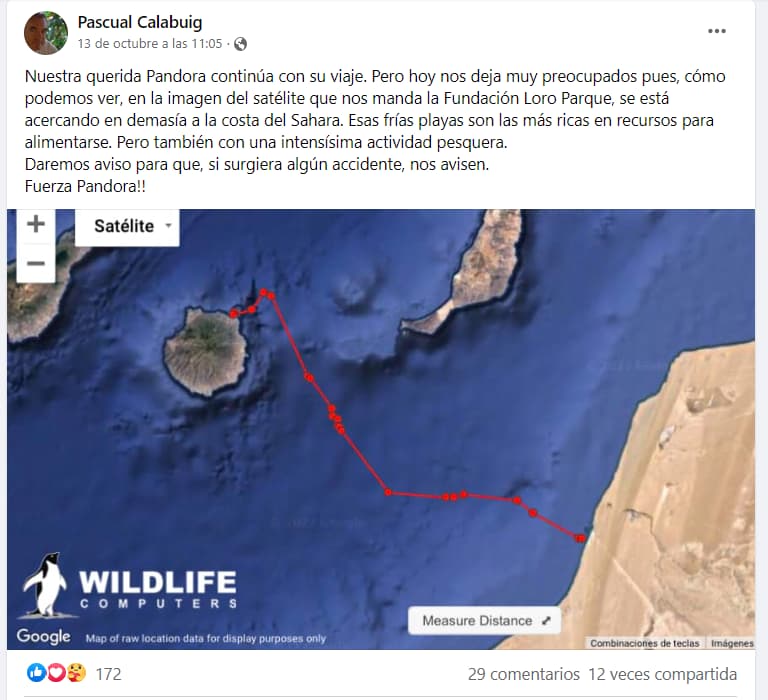Zoom out with the map minus button
The image size is (768, 700).
36,264
